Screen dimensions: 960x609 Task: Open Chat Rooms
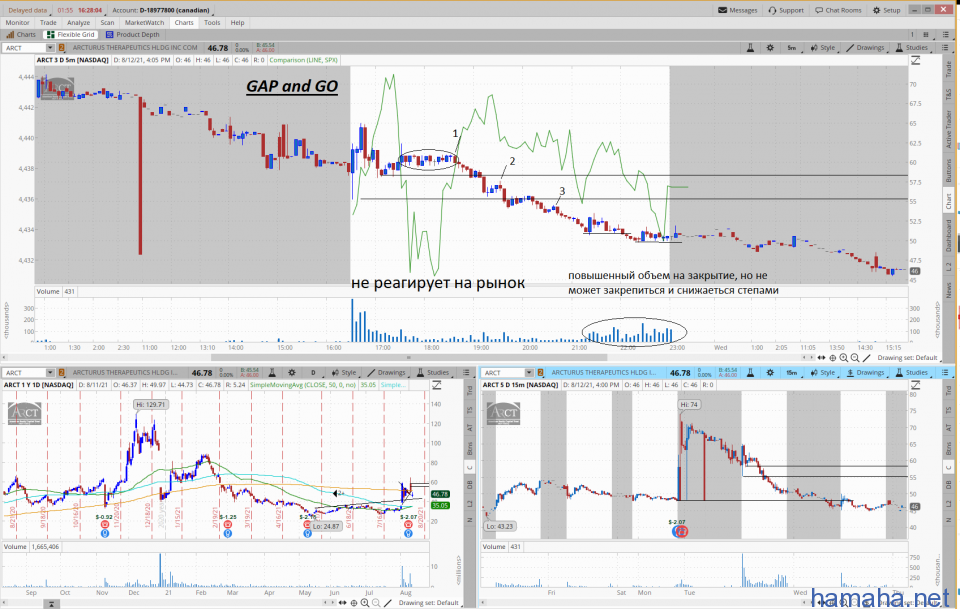(x=838, y=10)
